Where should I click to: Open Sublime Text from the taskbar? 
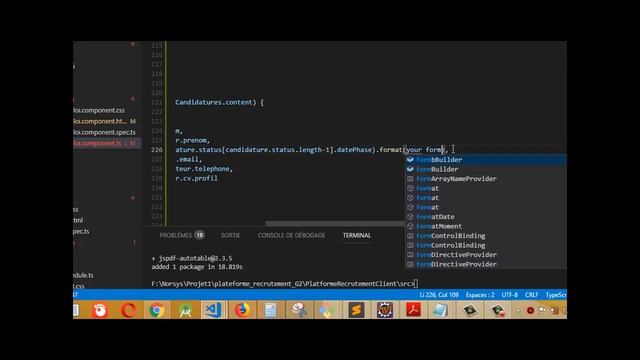coord(356,310)
